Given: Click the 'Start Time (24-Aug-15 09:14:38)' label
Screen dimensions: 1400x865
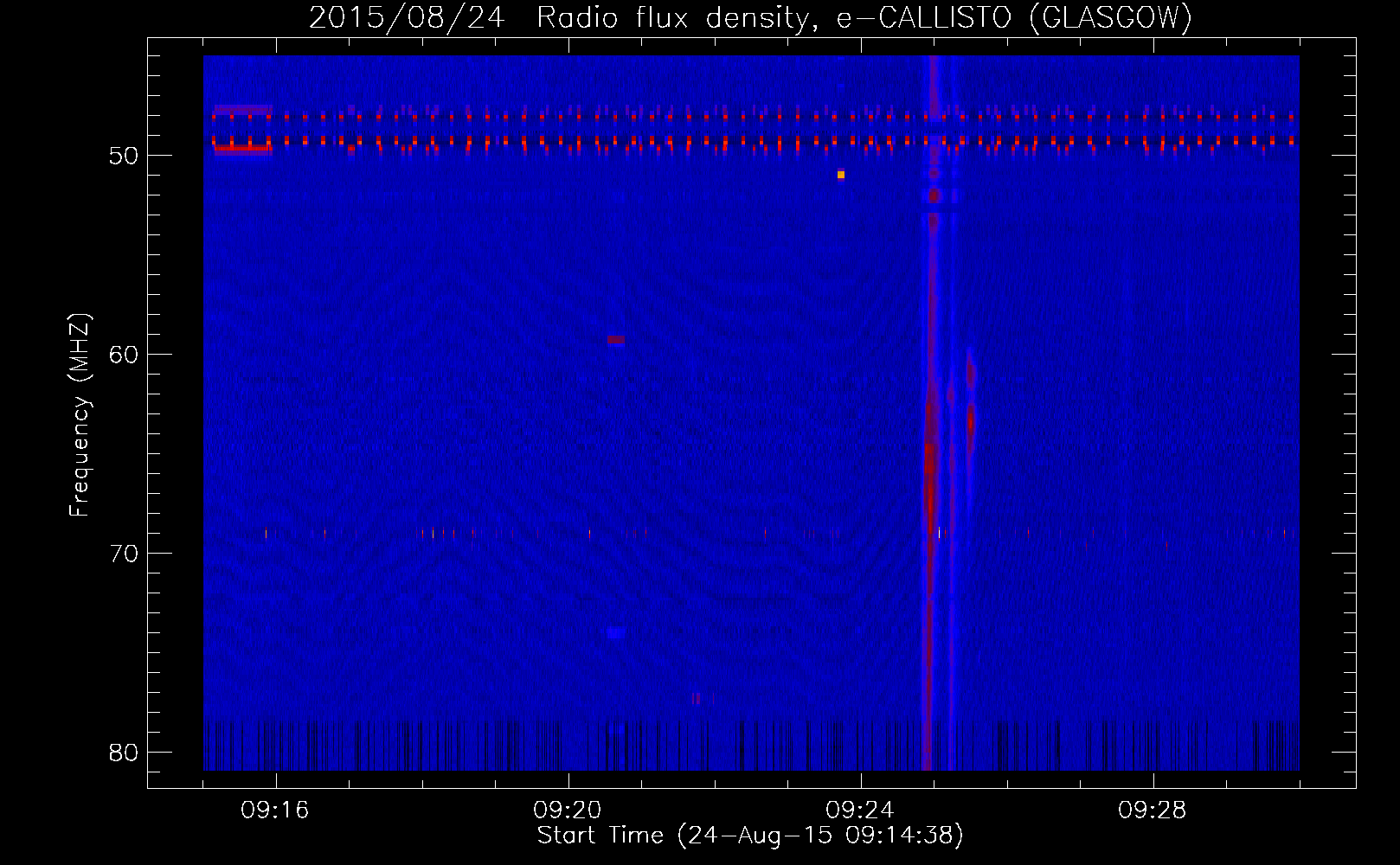Looking at the screenshot, I should tap(750, 836).
